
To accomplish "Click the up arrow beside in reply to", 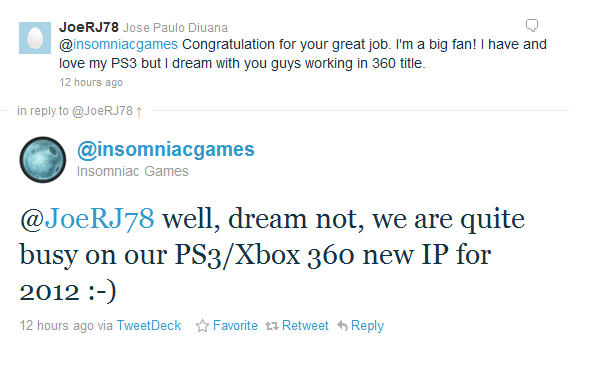I will point(139,112).
